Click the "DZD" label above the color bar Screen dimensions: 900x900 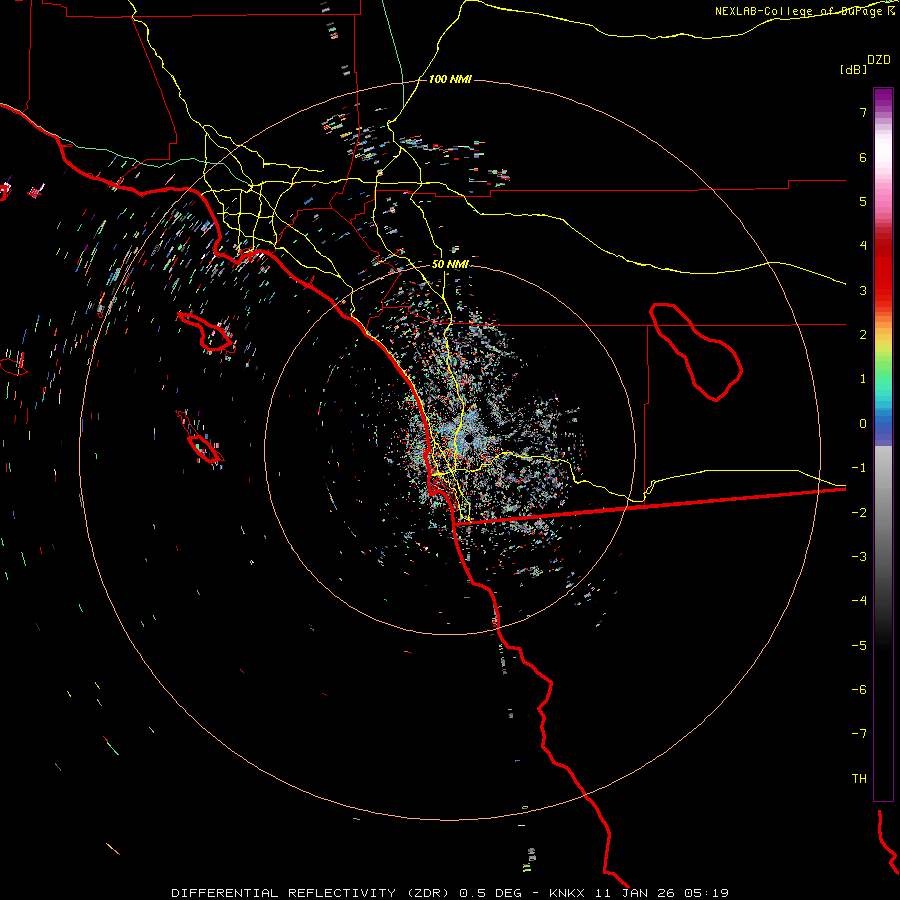879,60
